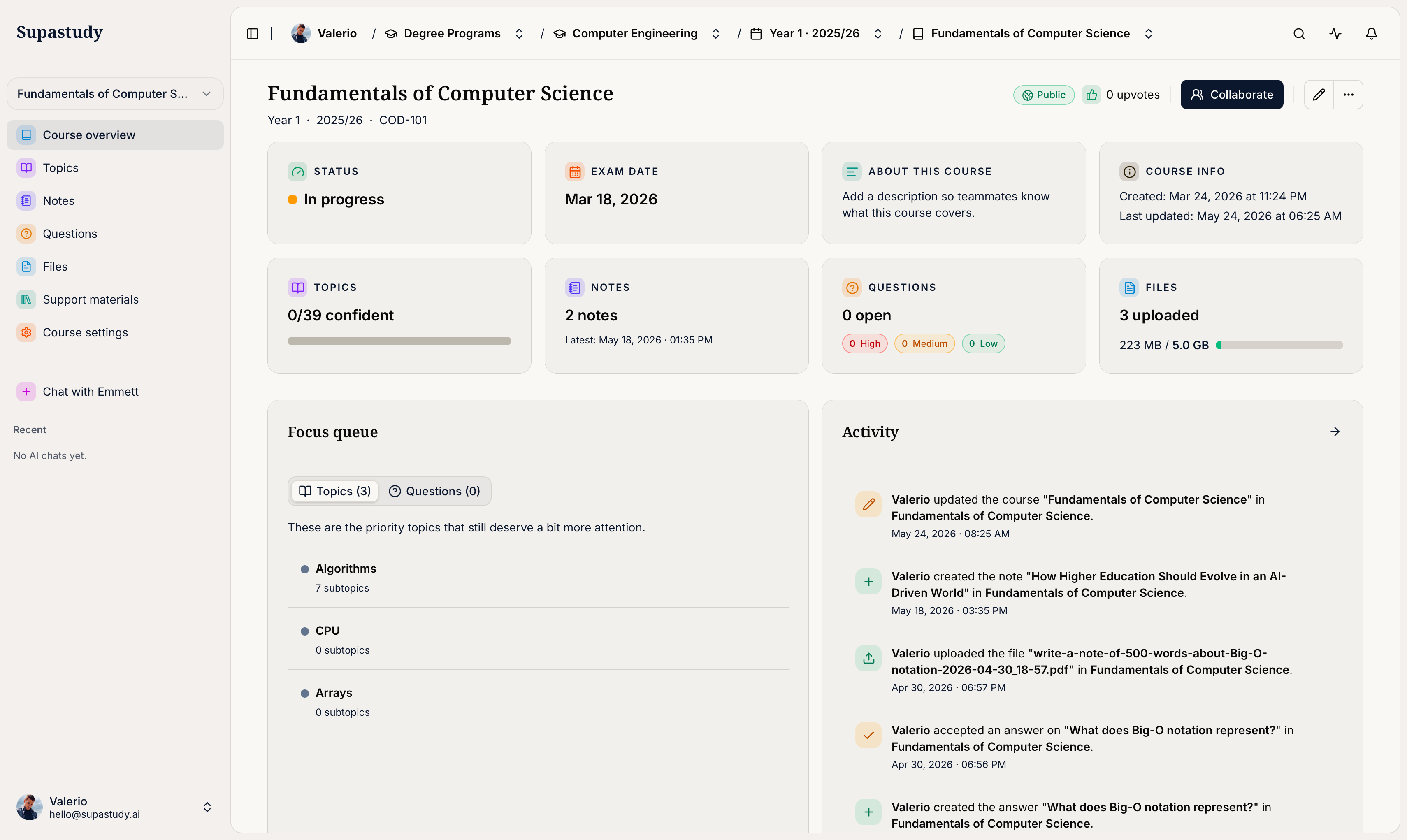Expand the Year 1 · 2025/26 breadcrumb switcher
The width and height of the screenshot is (1407, 840).
(878, 33)
